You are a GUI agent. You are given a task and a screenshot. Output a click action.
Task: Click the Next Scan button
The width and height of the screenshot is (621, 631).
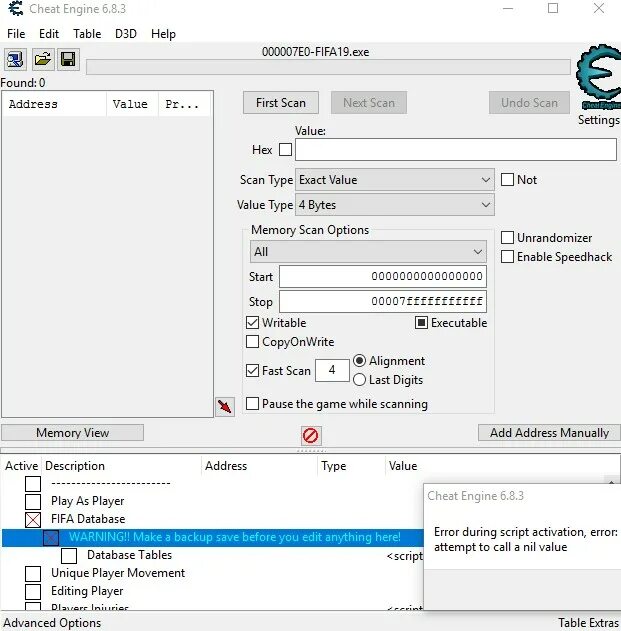click(x=369, y=103)
